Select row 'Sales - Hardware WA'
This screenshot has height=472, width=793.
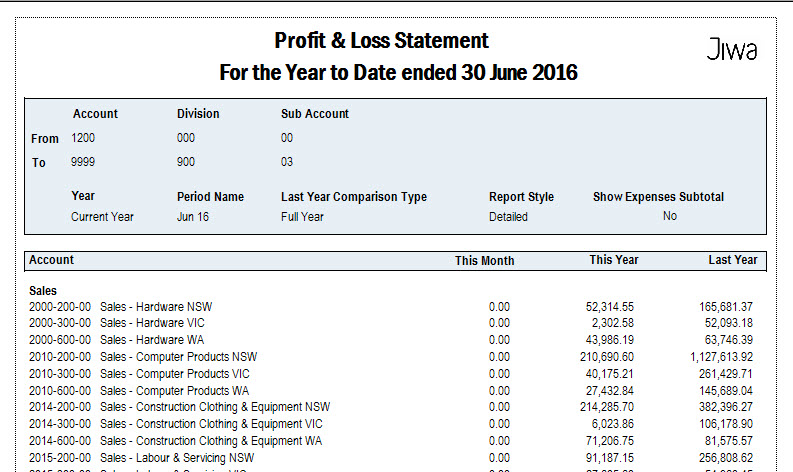point(391,340)
